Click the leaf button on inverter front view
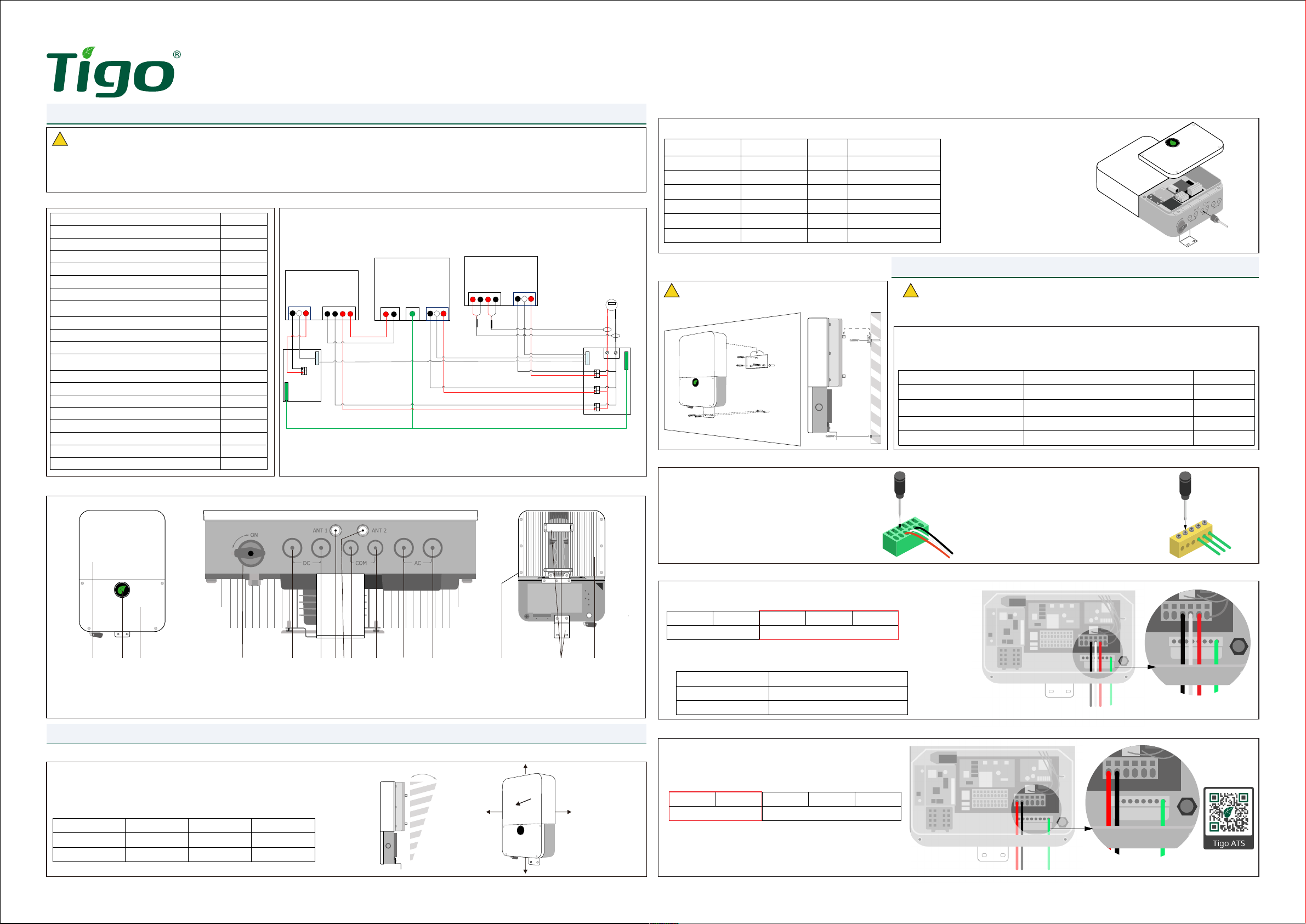Image resolution: width=1306 pixels, height=924 pixels. 122,590
